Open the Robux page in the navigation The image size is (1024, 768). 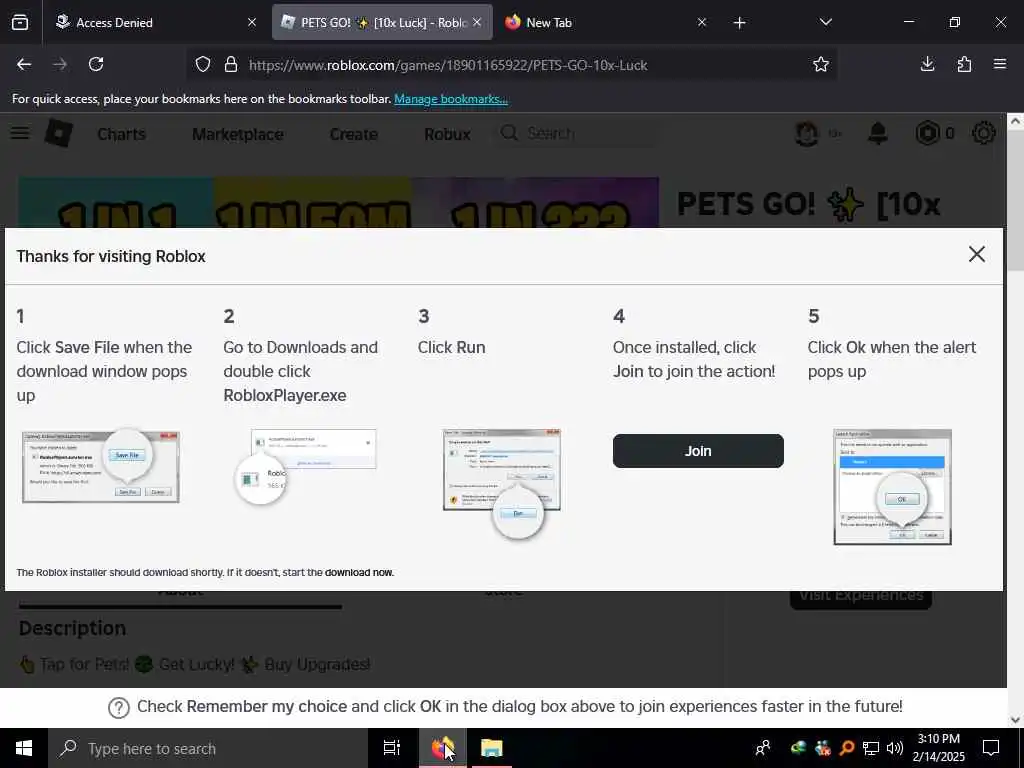click(447, 134)
